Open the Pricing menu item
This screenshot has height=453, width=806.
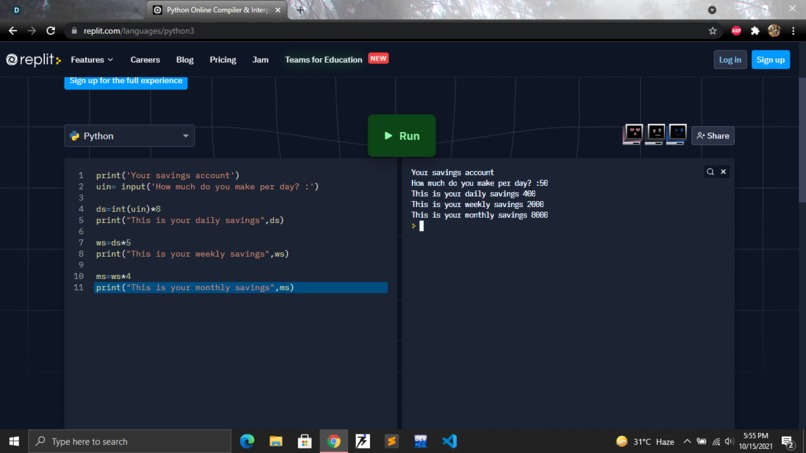pos(223,60)
